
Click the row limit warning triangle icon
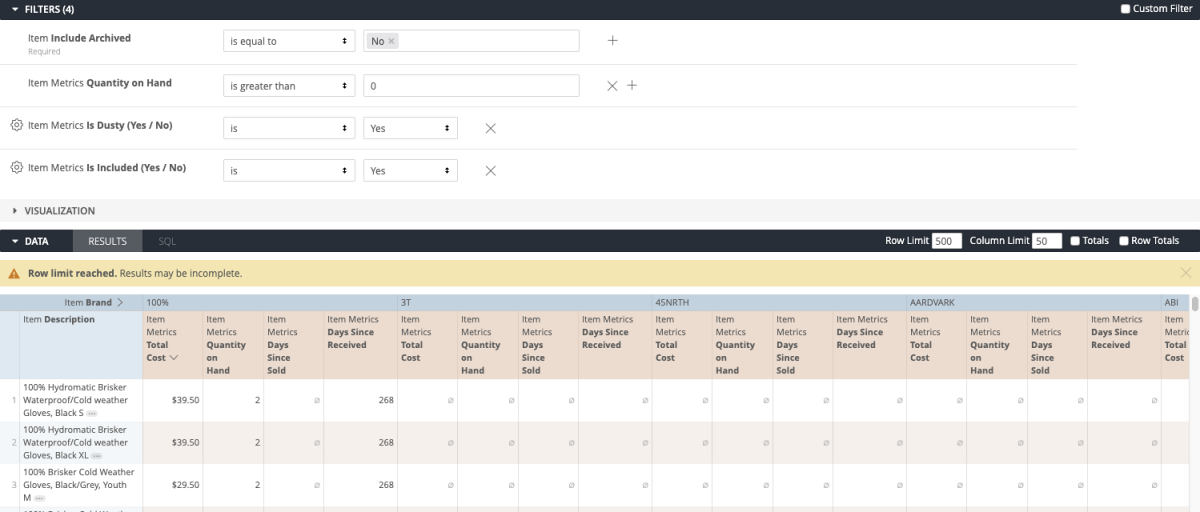[x=14, y=273]
